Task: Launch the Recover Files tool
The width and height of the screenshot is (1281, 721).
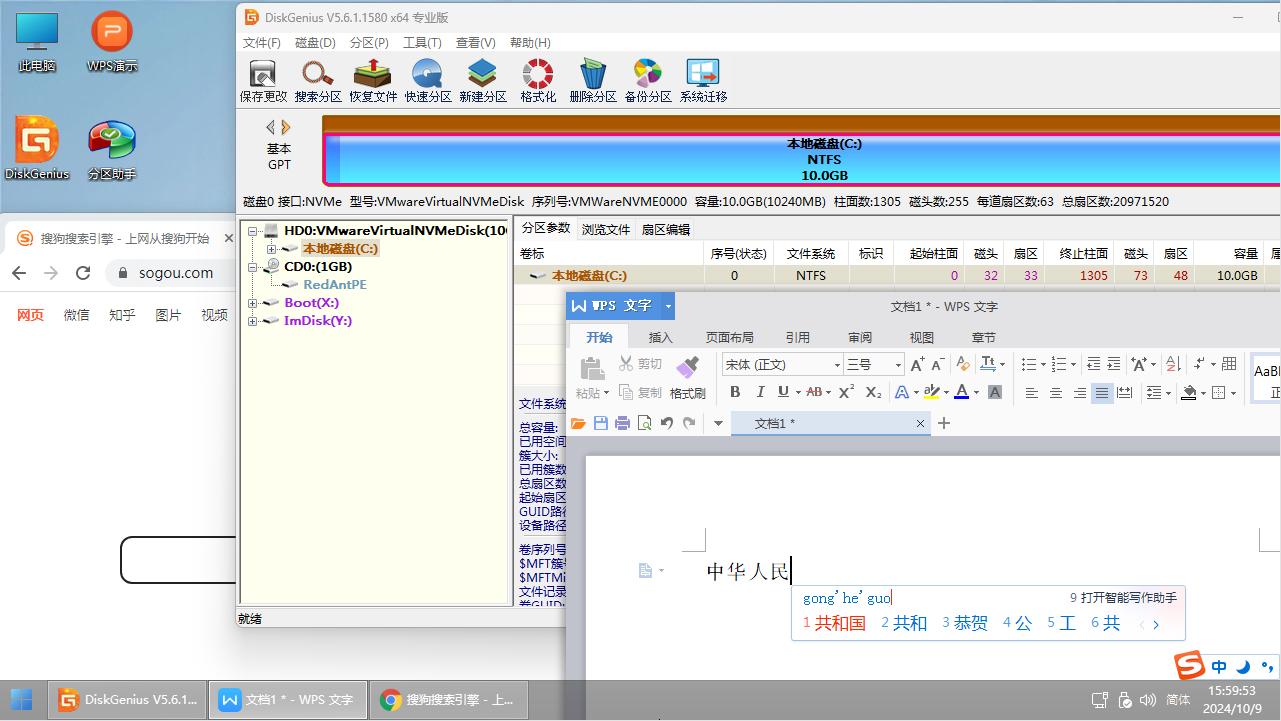Action: click(x=373, y=81)
